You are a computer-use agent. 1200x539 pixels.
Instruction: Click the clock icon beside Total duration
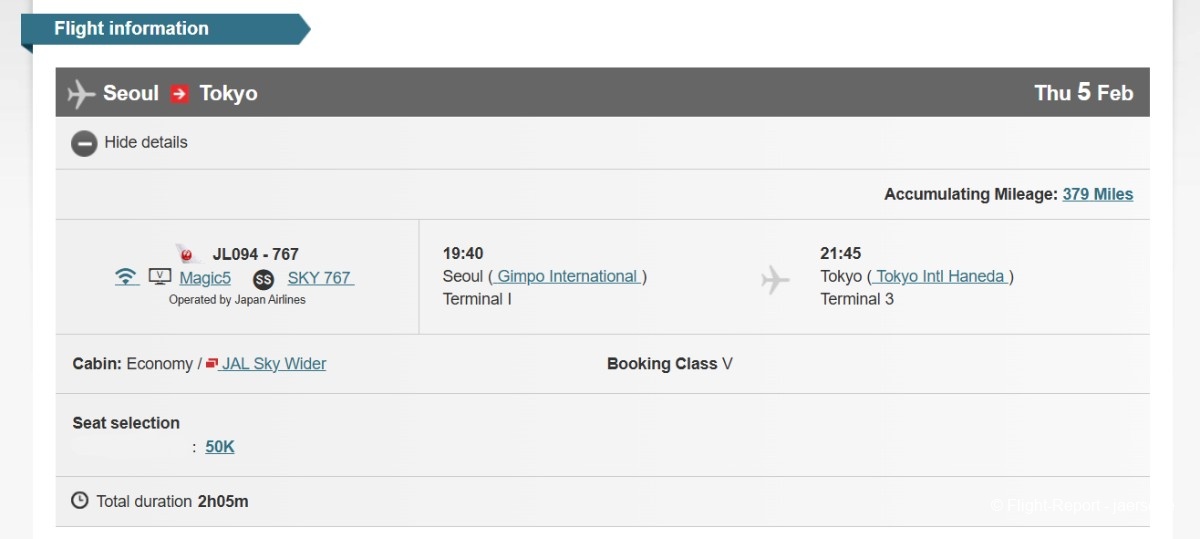pos(80,500)
